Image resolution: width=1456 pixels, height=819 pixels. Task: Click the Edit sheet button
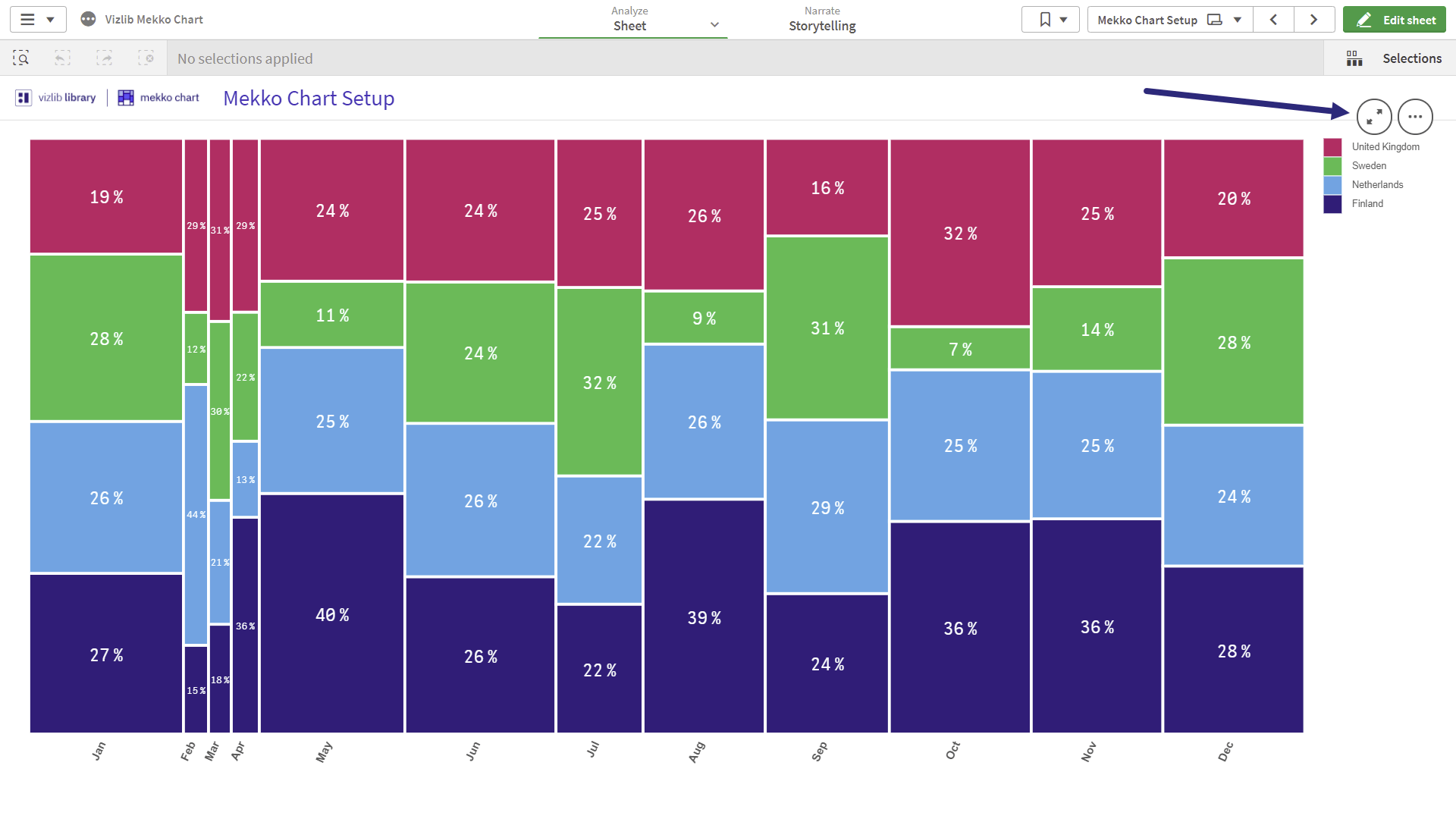coord(1395,20)
